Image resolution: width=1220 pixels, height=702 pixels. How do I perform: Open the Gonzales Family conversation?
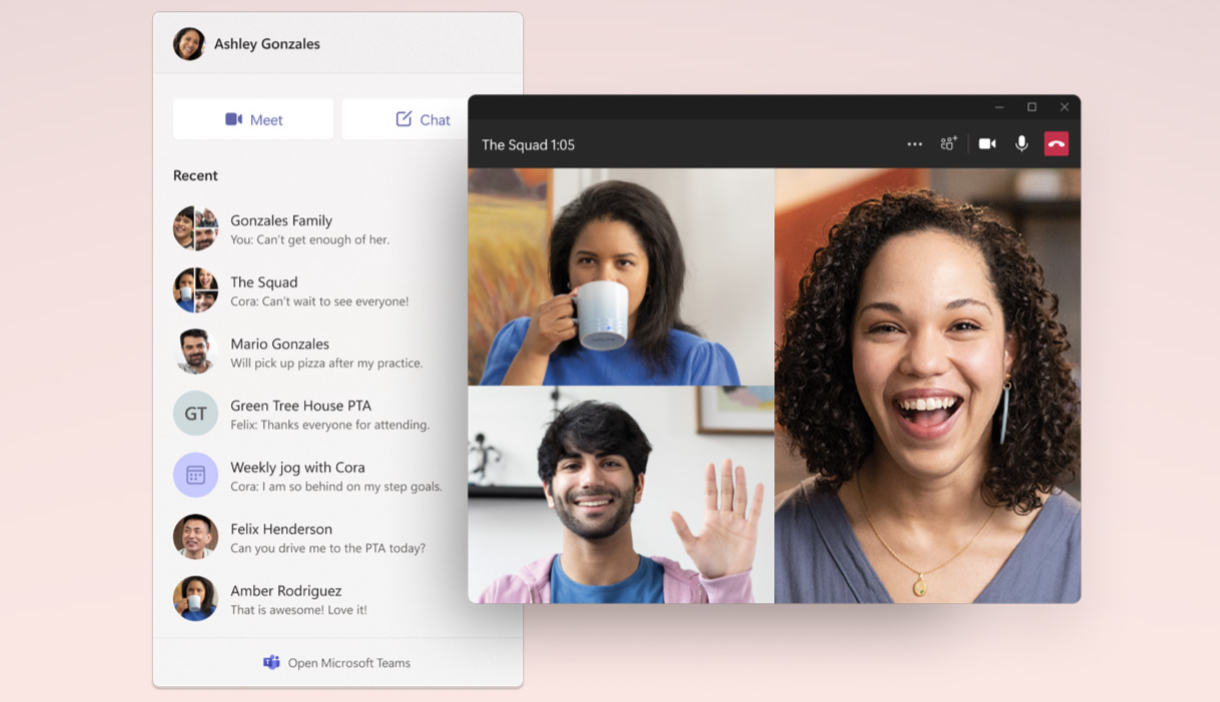click(x=281, y=229)
